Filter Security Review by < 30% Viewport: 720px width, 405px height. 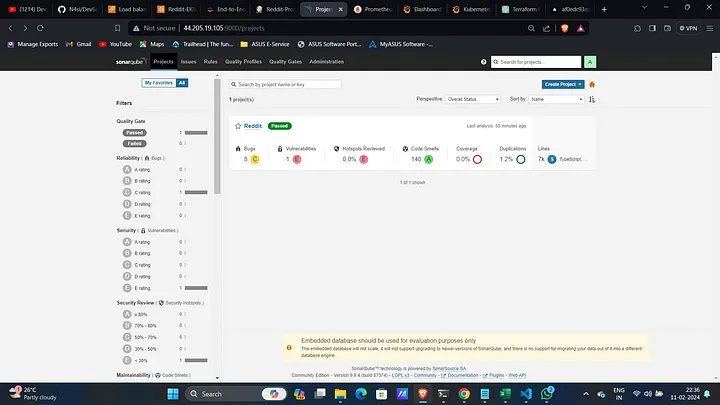pyautogui.click(x=135, y=360)
